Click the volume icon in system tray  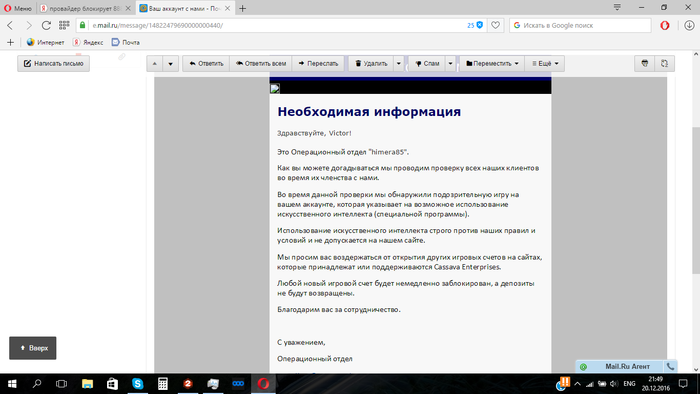point(614,384)
